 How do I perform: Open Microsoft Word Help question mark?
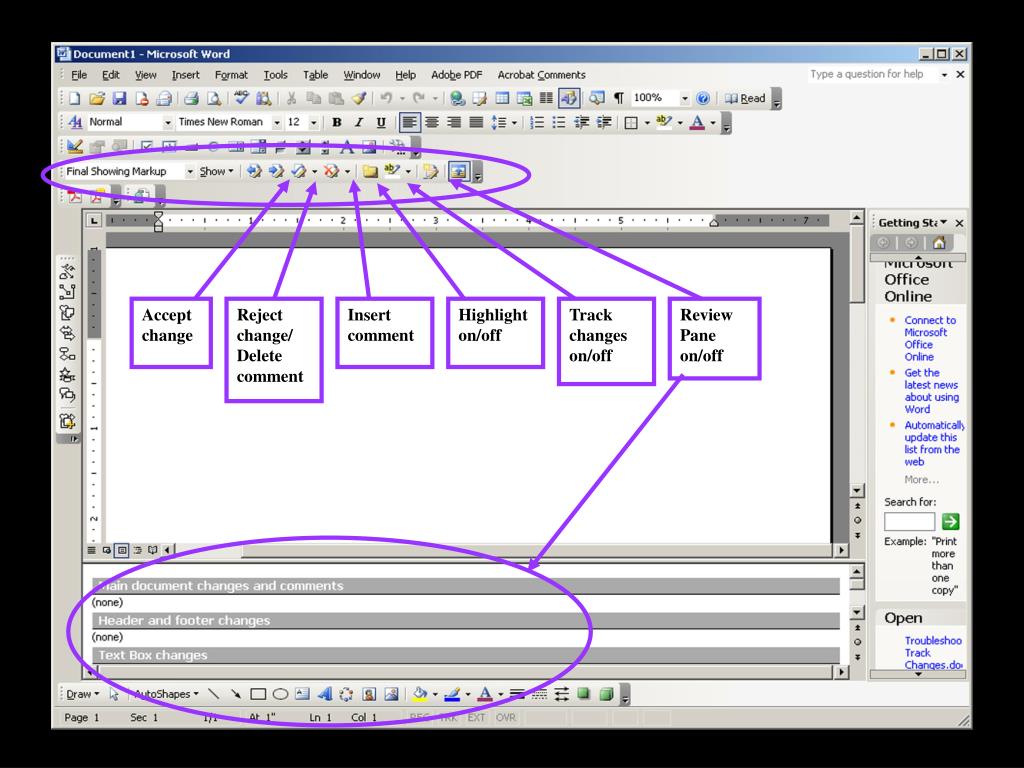point(703,99)
